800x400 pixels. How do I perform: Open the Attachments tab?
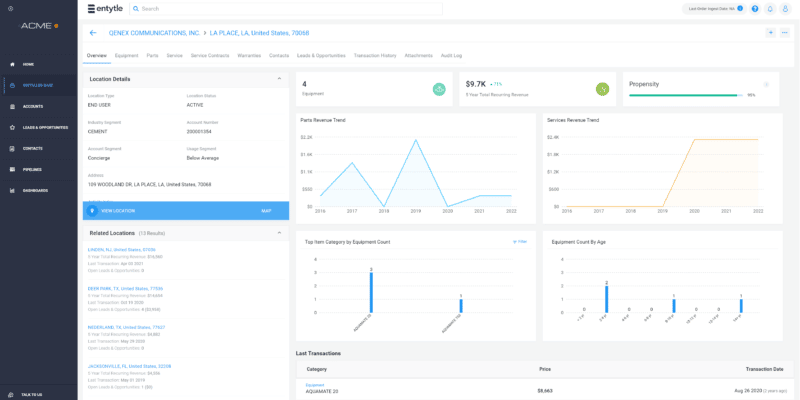tap(418, 56)
